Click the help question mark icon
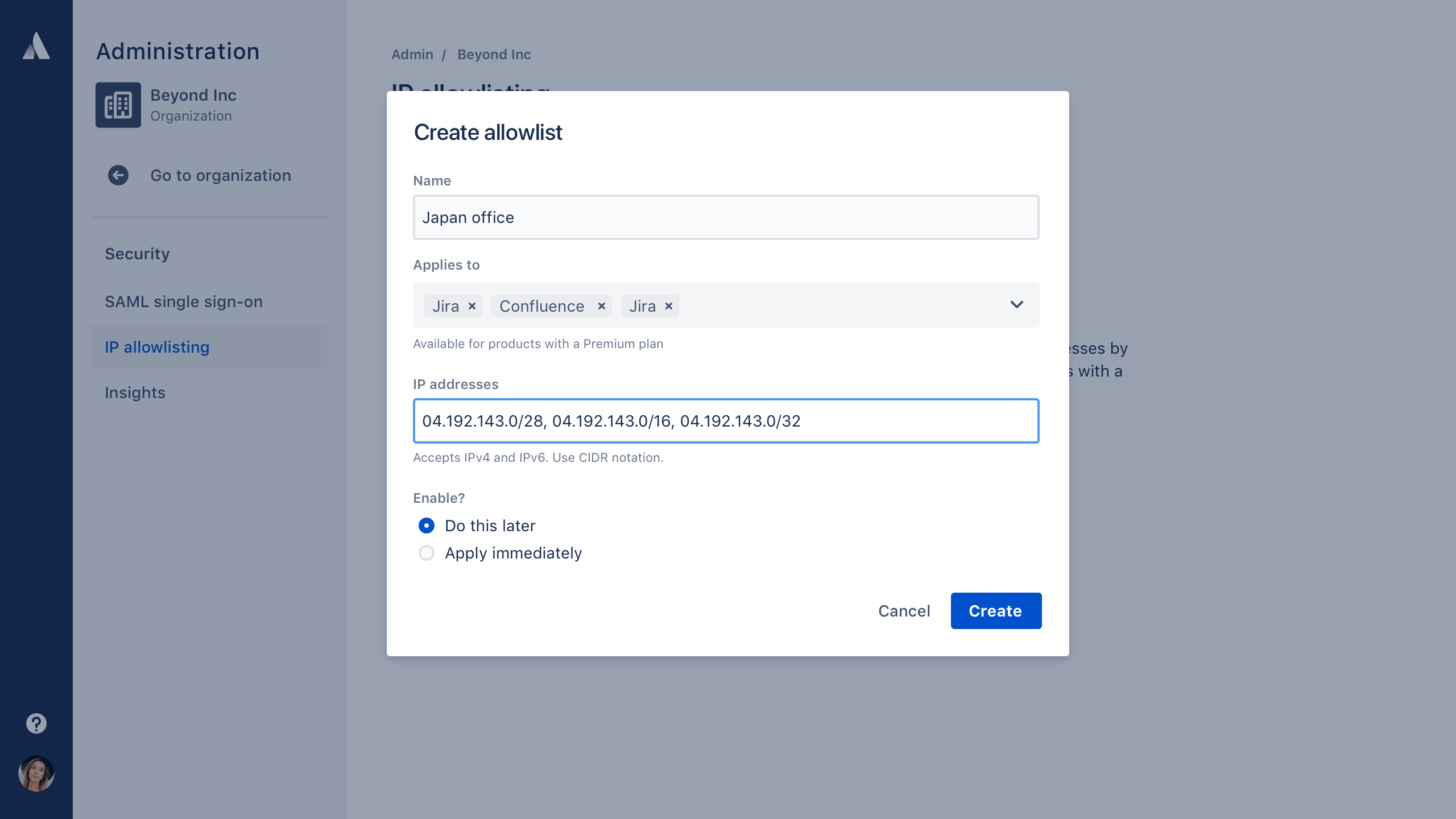This screenshot has height=819, width=1456. tap(36, 723)
